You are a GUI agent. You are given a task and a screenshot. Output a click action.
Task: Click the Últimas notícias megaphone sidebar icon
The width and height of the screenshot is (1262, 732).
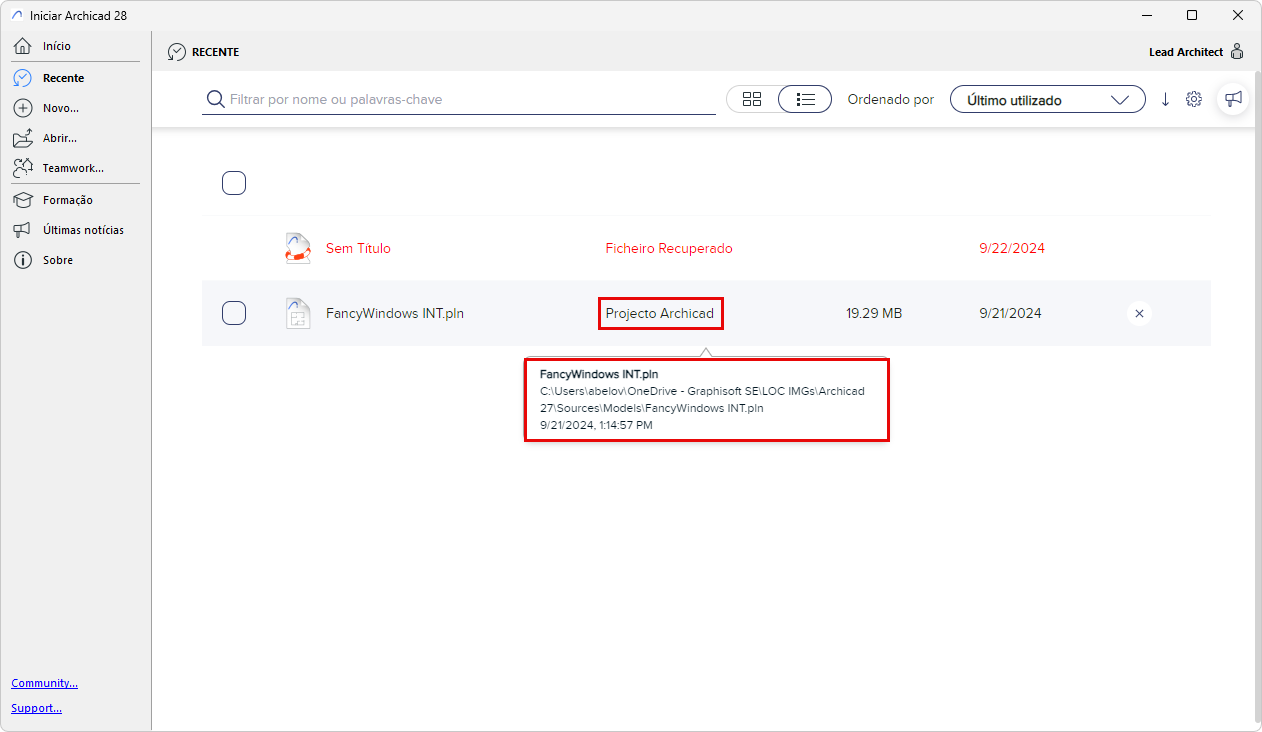pyautogui.click(x=23, y=230)
